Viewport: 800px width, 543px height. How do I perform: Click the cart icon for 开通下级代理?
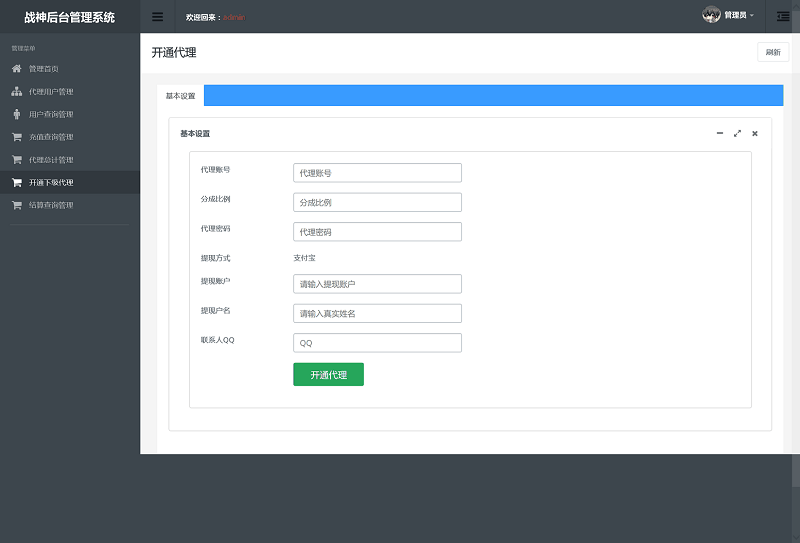pos(17,182)
